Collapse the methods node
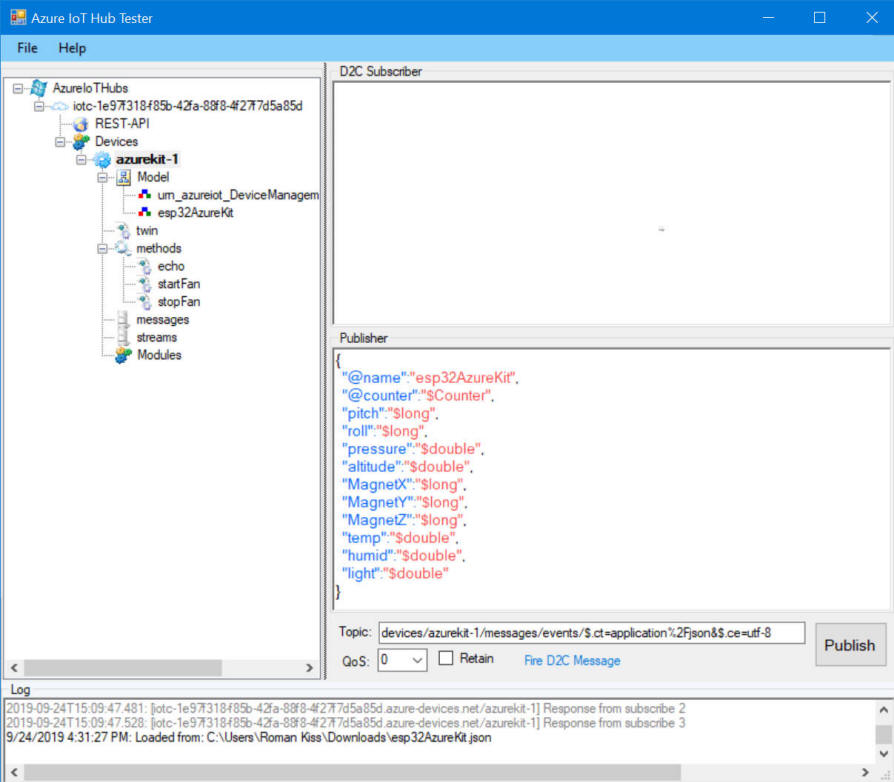The image size is (894, 782). click(102, 249)
